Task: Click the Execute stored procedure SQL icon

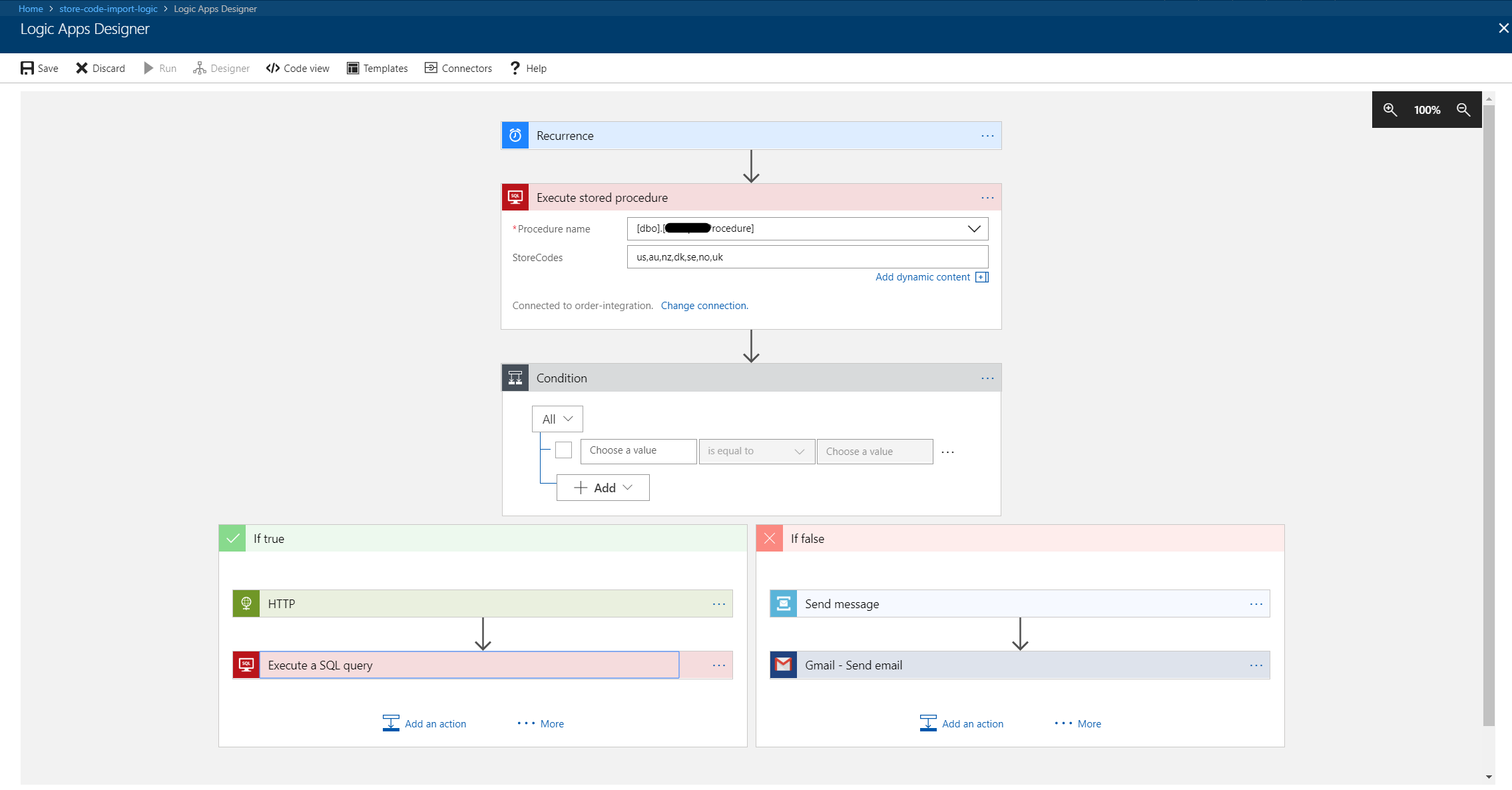Action: click(515, 197)
